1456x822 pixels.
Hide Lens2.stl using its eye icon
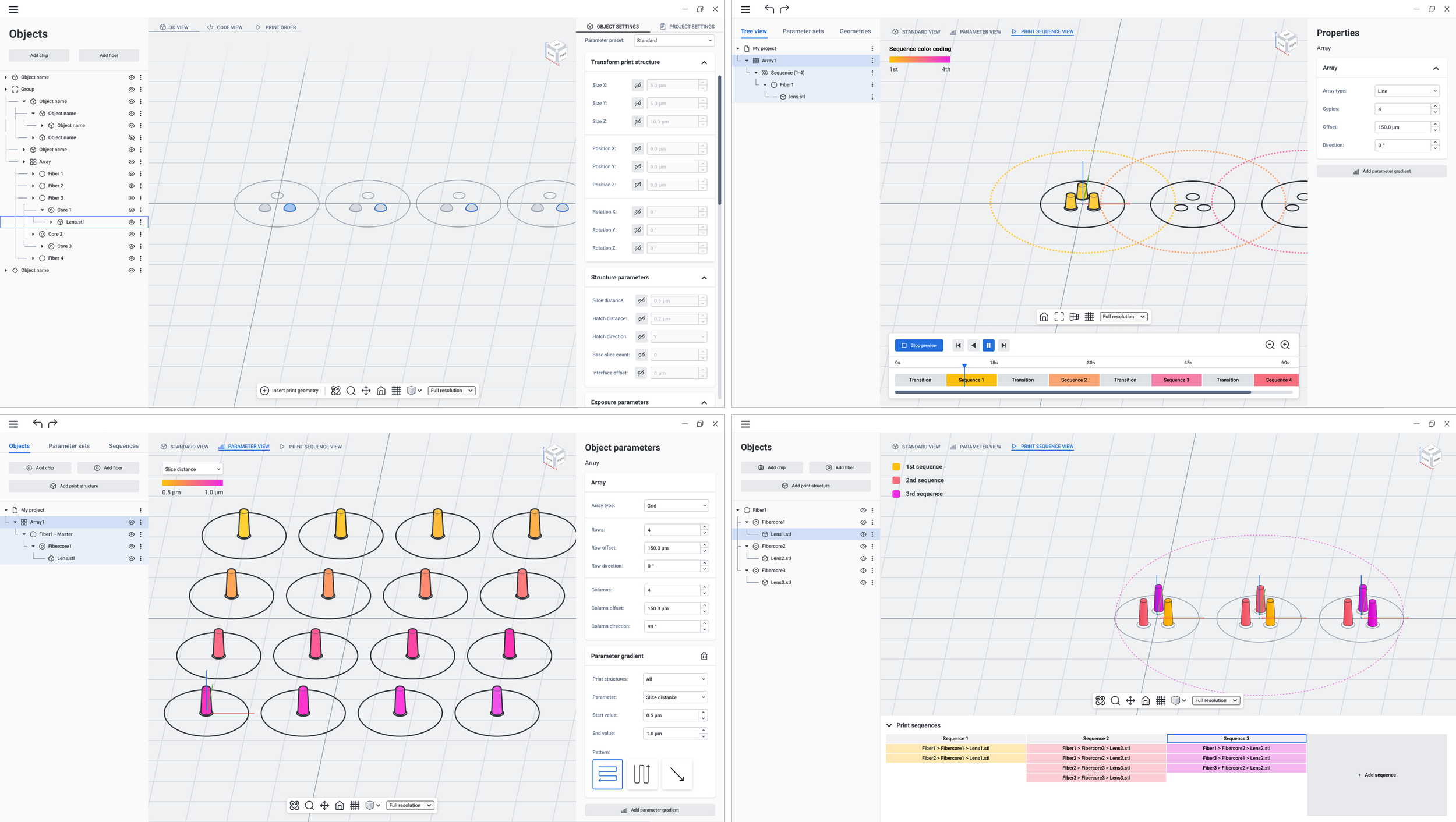click(x=863, y=558)
